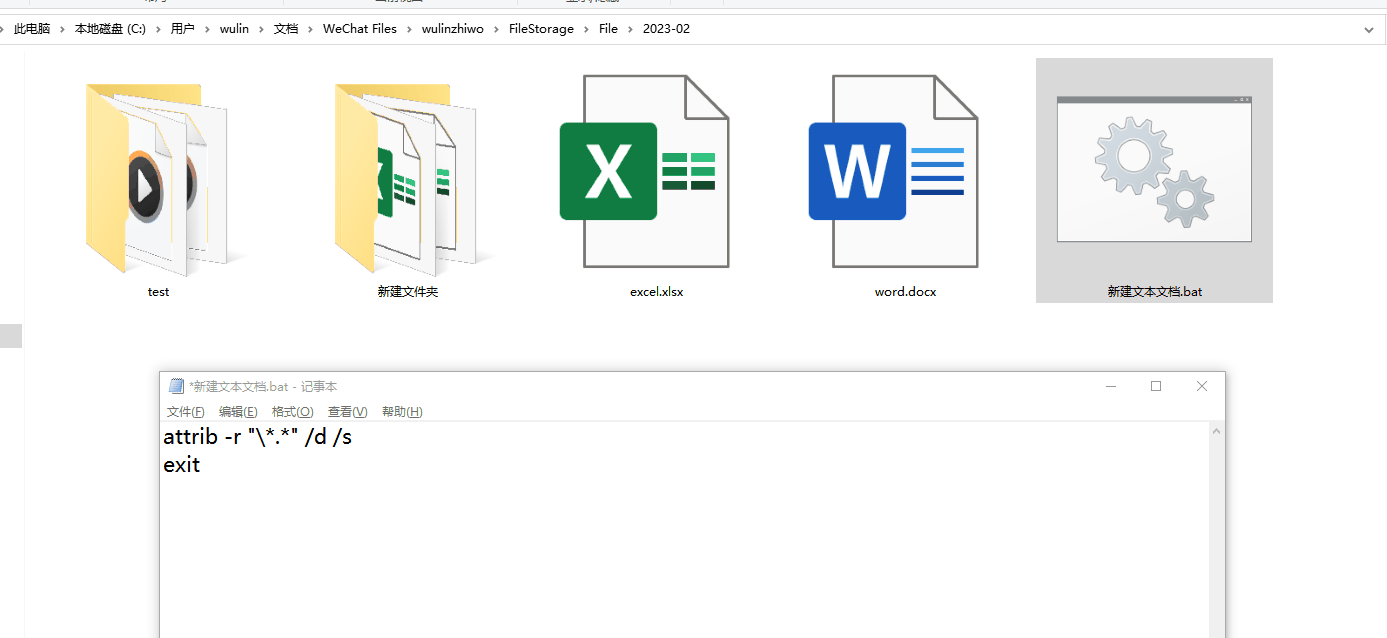
Task: Select the excel.xlsx file icon
Action: coord(644,171)
